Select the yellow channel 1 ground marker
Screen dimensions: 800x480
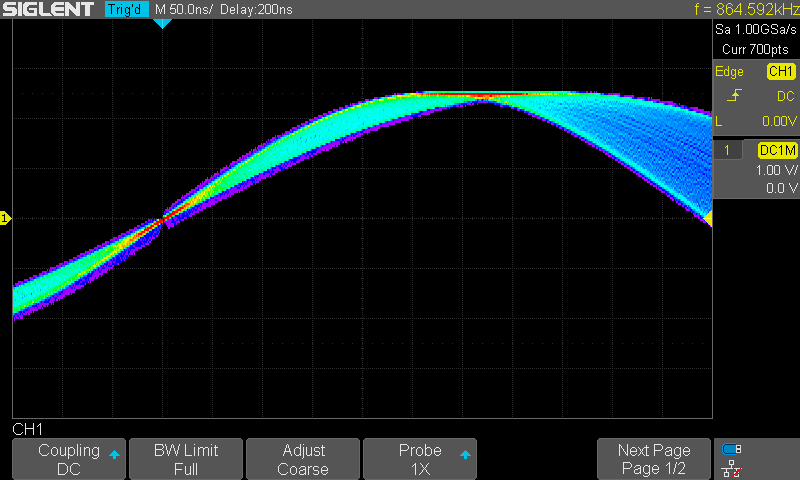(x=5, y=218)
